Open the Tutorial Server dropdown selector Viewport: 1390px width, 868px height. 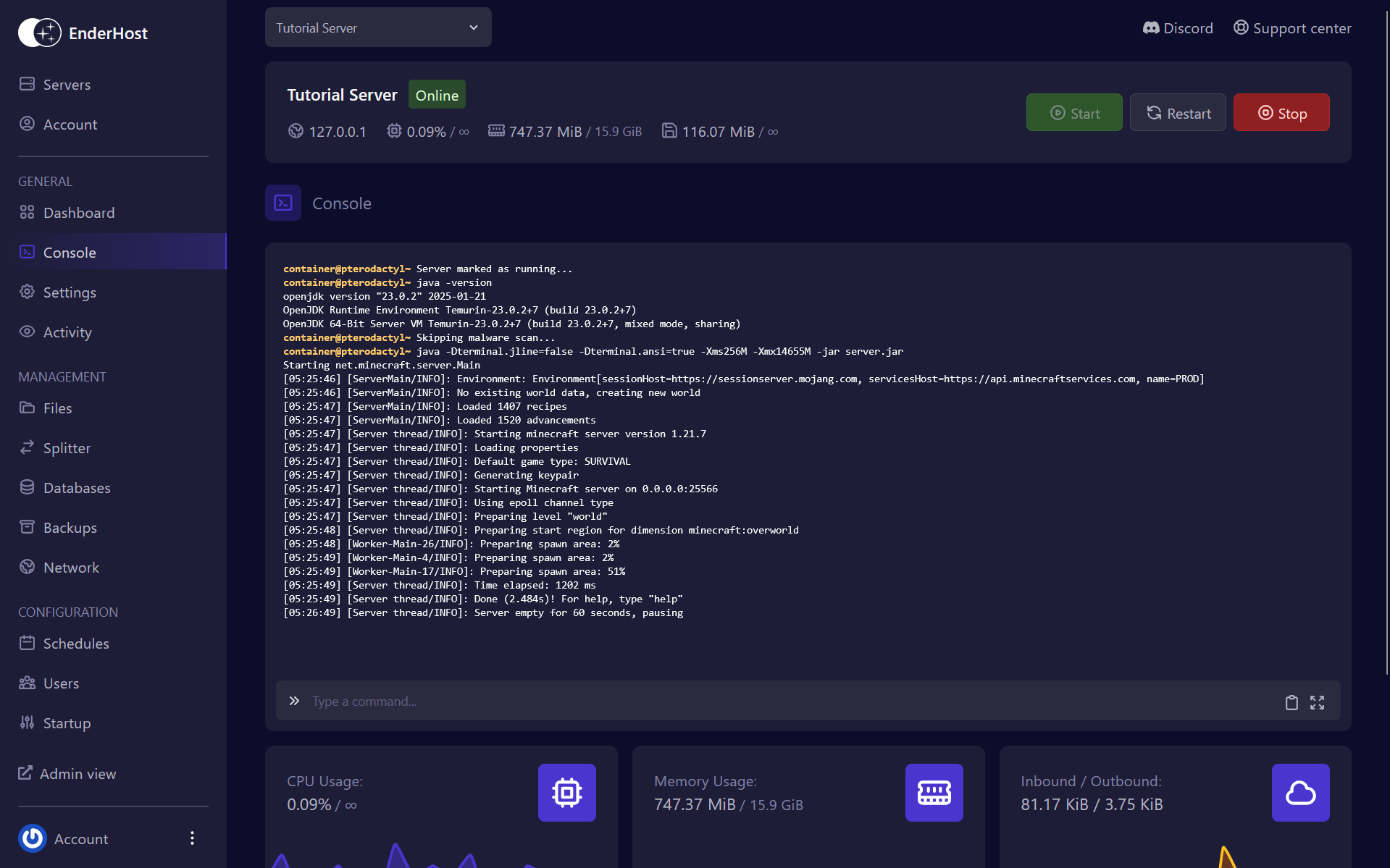[377, 28]
